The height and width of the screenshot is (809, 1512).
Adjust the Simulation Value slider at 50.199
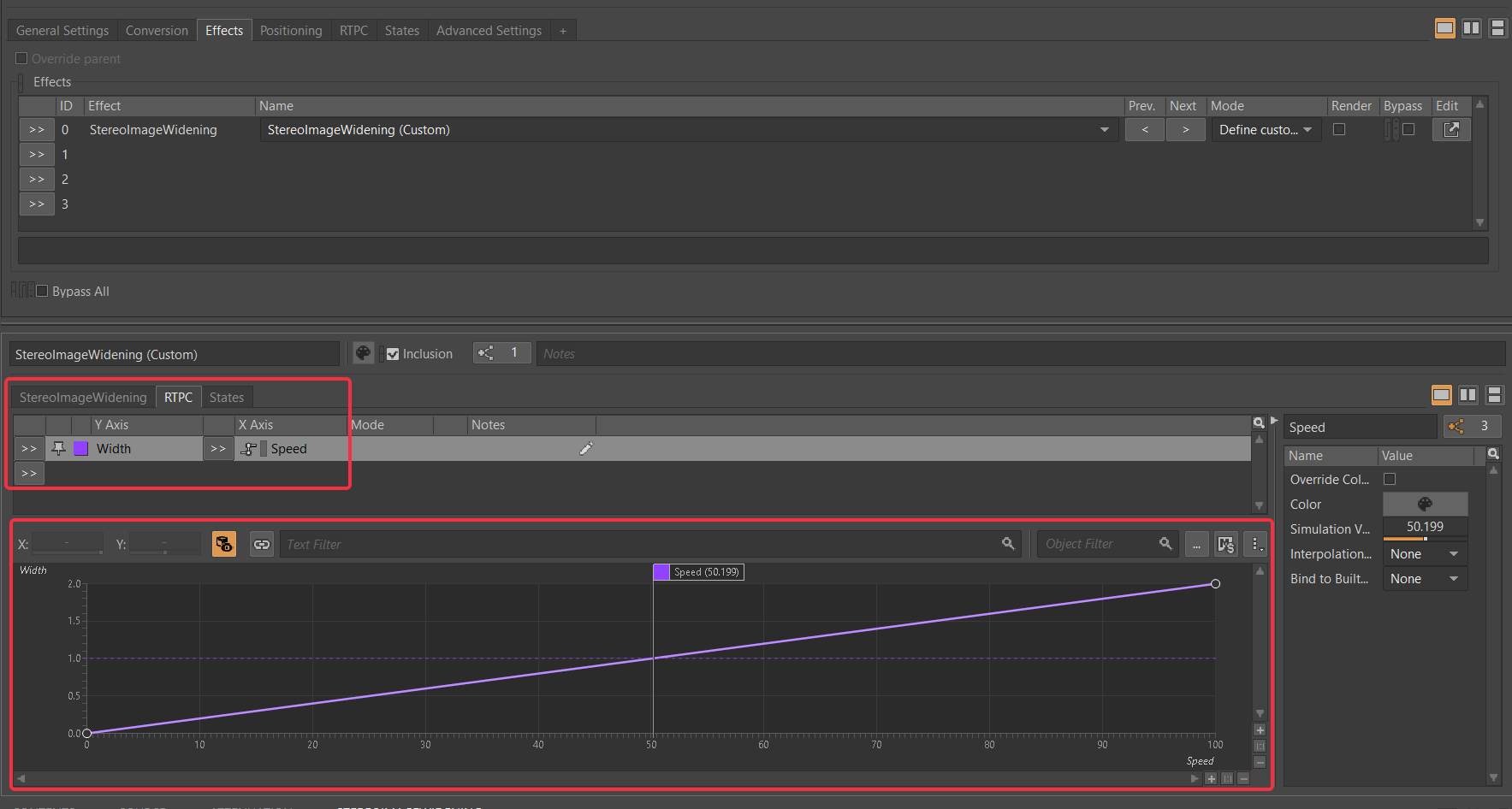click(1425, 529)
